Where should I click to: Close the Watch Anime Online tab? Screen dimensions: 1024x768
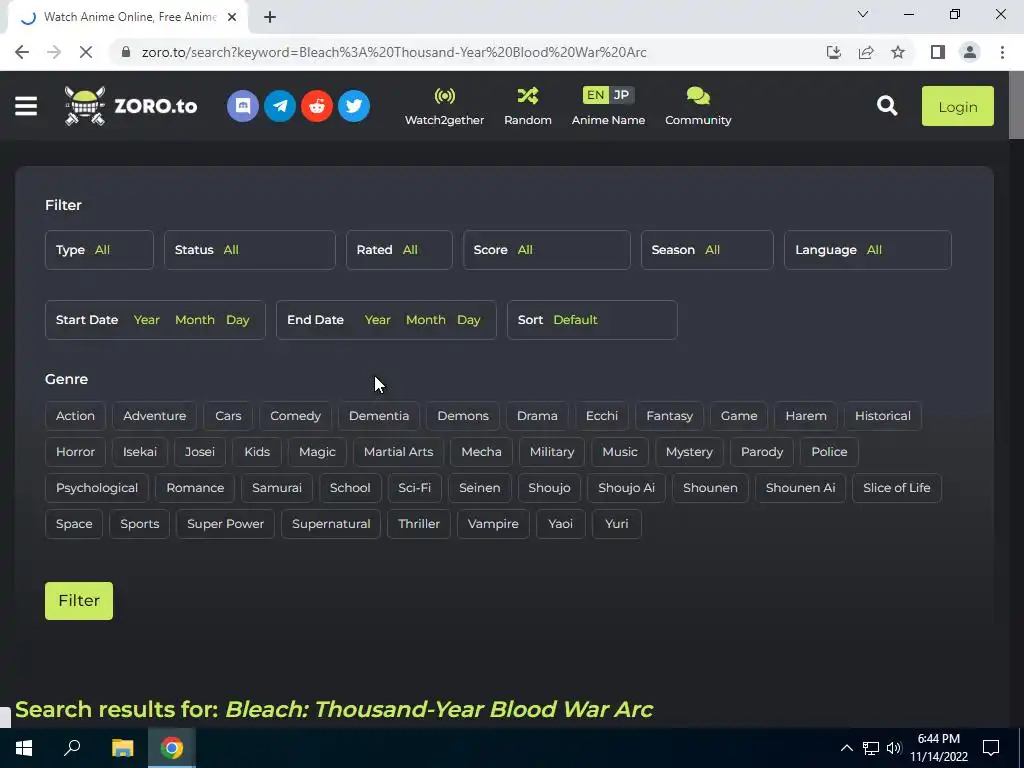click(x=232, y=17)
